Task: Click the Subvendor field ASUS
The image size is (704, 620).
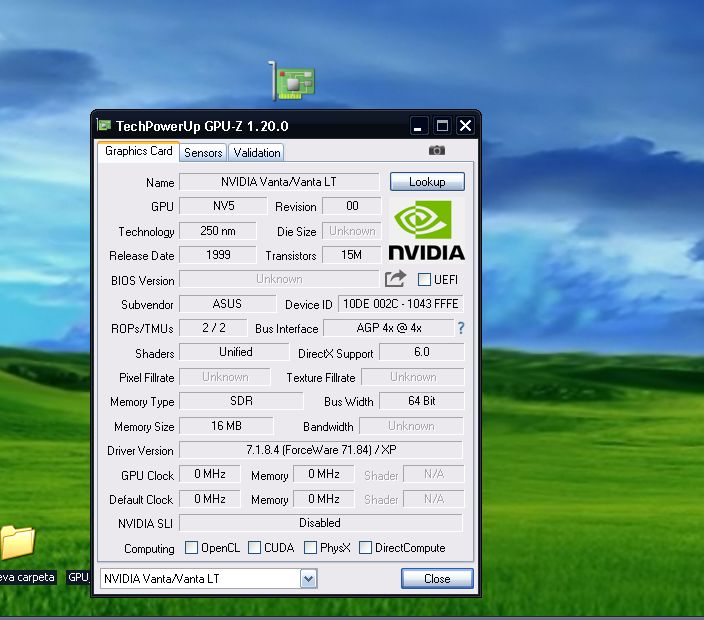Action: pos(227,304)
